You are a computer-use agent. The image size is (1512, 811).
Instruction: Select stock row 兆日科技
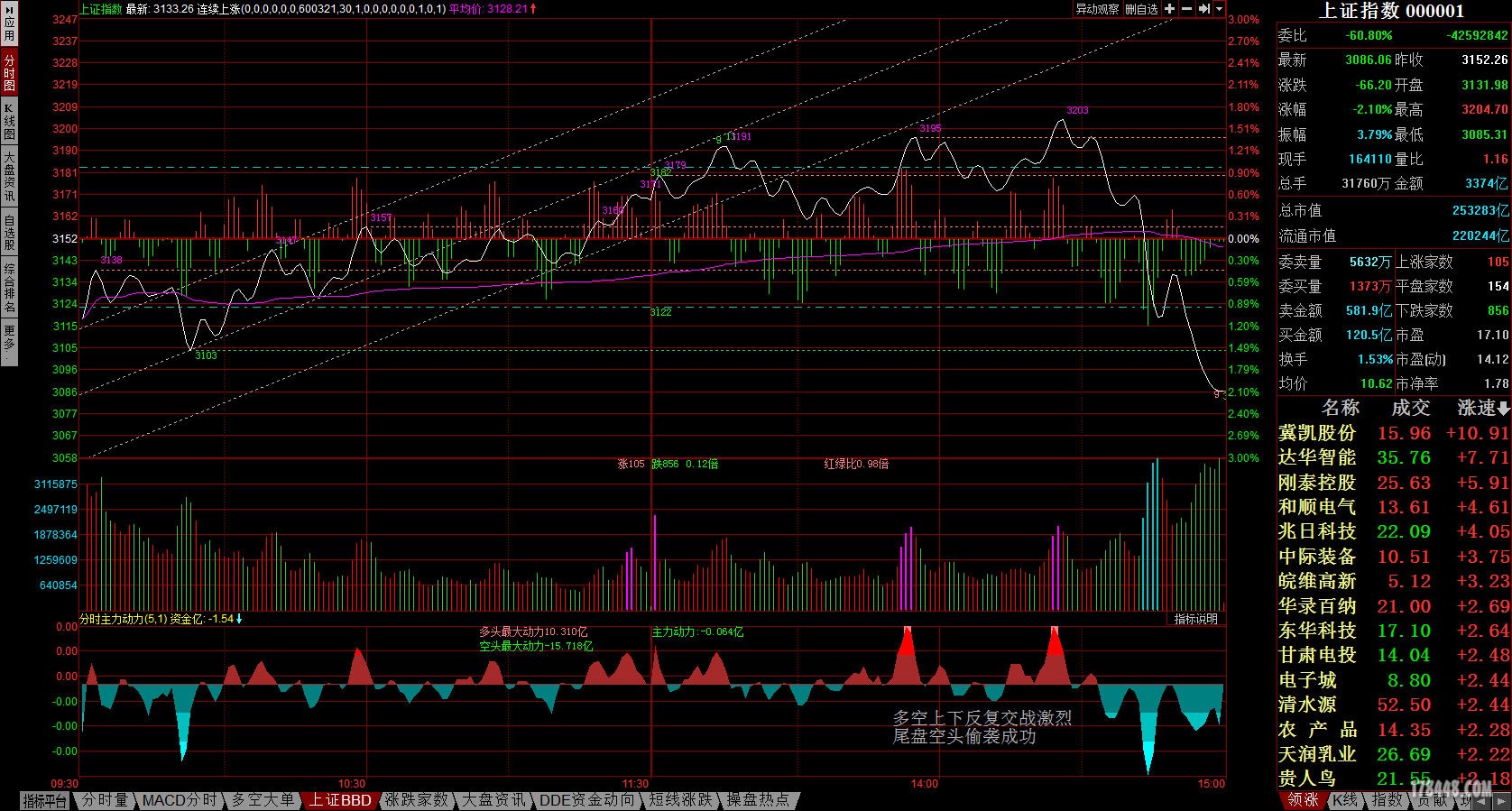click(x=1394, y=531)
